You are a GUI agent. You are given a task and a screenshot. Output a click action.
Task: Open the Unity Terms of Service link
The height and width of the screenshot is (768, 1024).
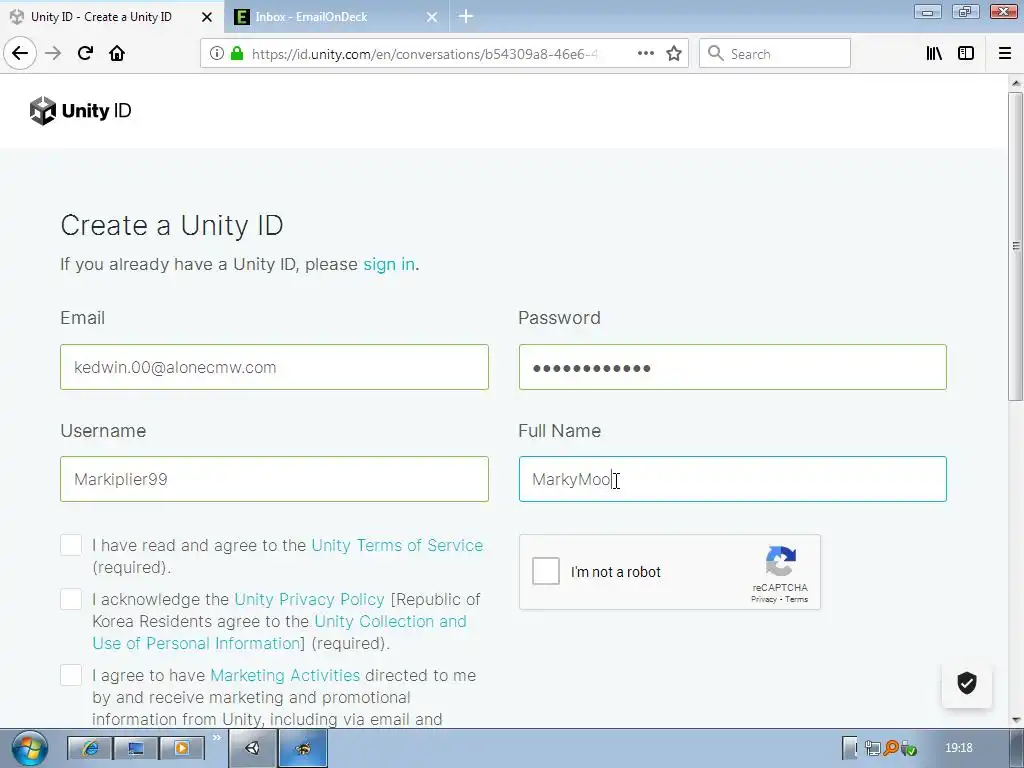tap(397, 545)
